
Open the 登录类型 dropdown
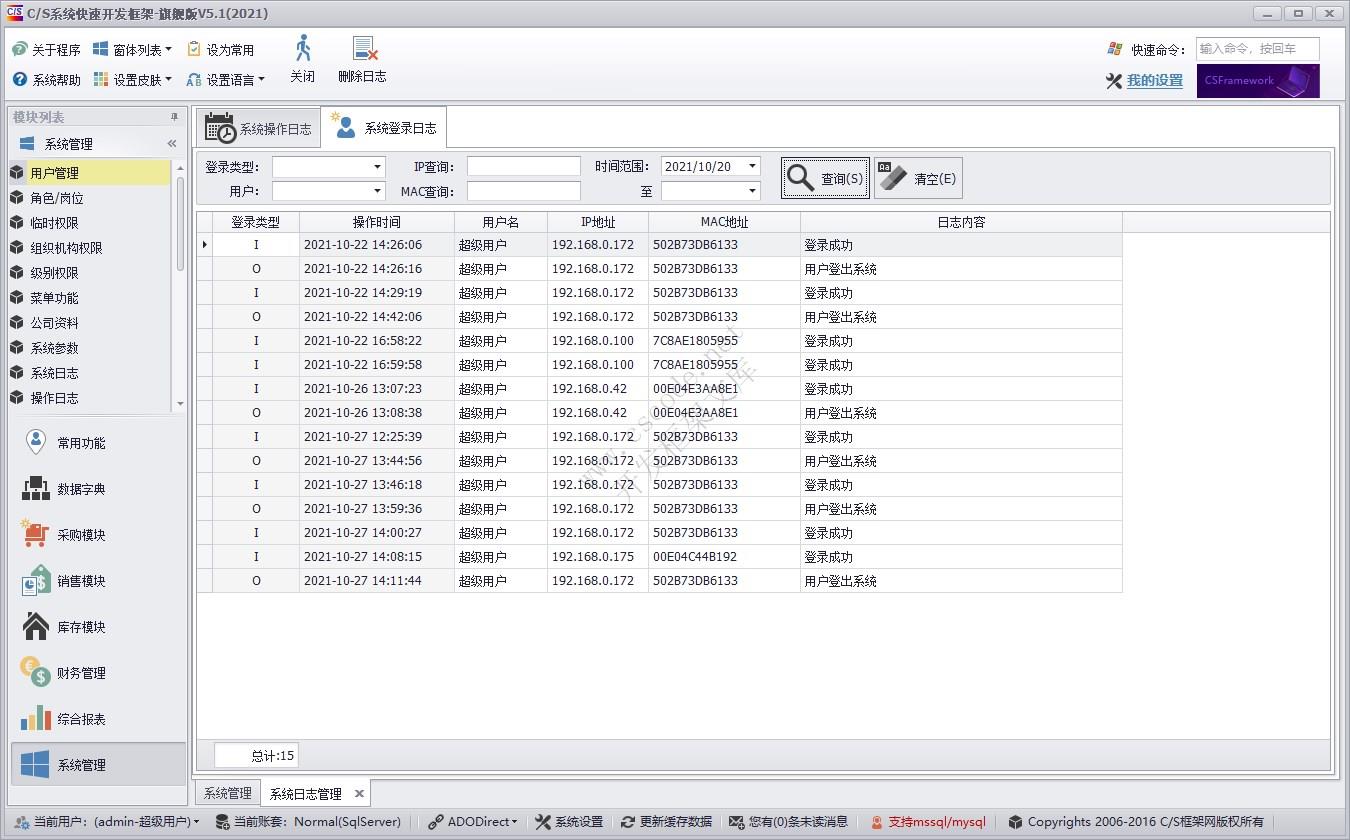pyautogui.click(x=375, y=166)
